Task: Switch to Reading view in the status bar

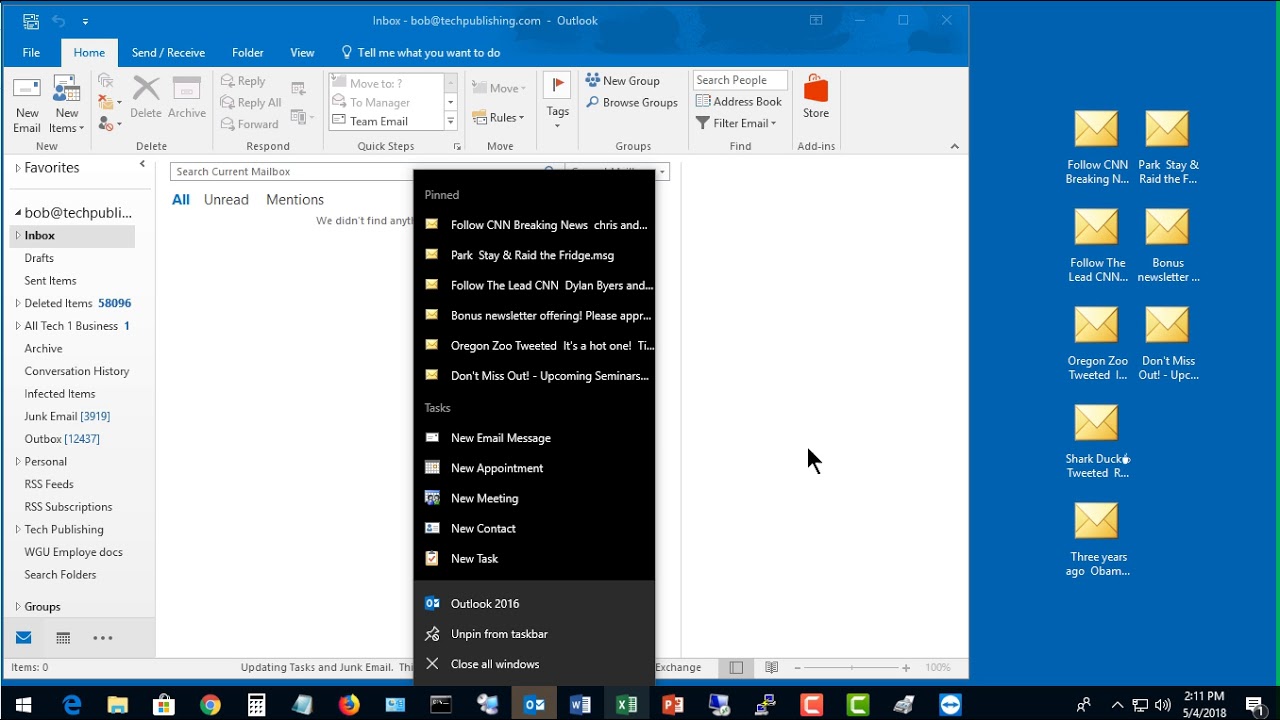Action: [x=771, y=667]
